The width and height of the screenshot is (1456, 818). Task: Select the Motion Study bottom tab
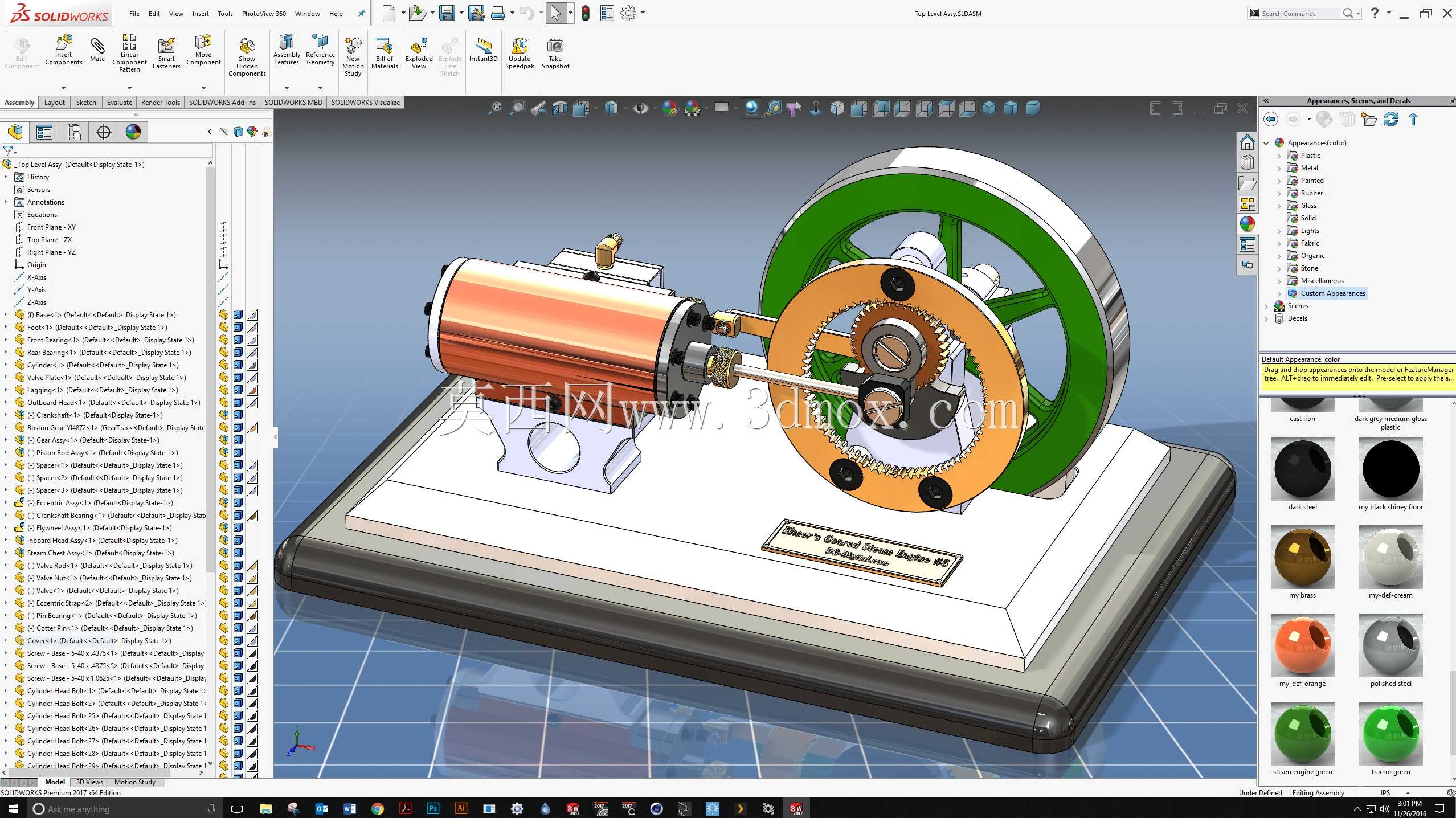(x=135, y=782)
